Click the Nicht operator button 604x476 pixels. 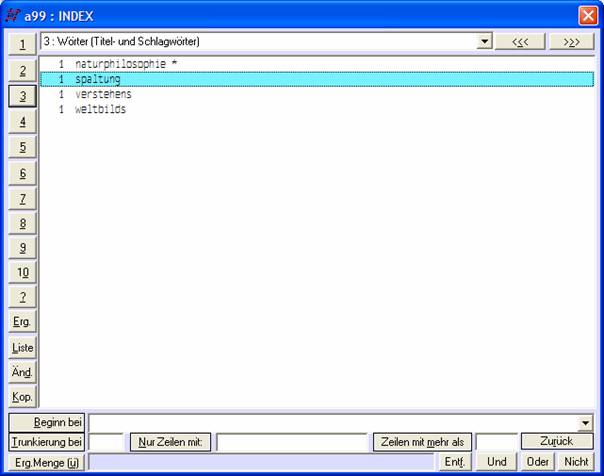pyautogui.click(x=576, y=462)
